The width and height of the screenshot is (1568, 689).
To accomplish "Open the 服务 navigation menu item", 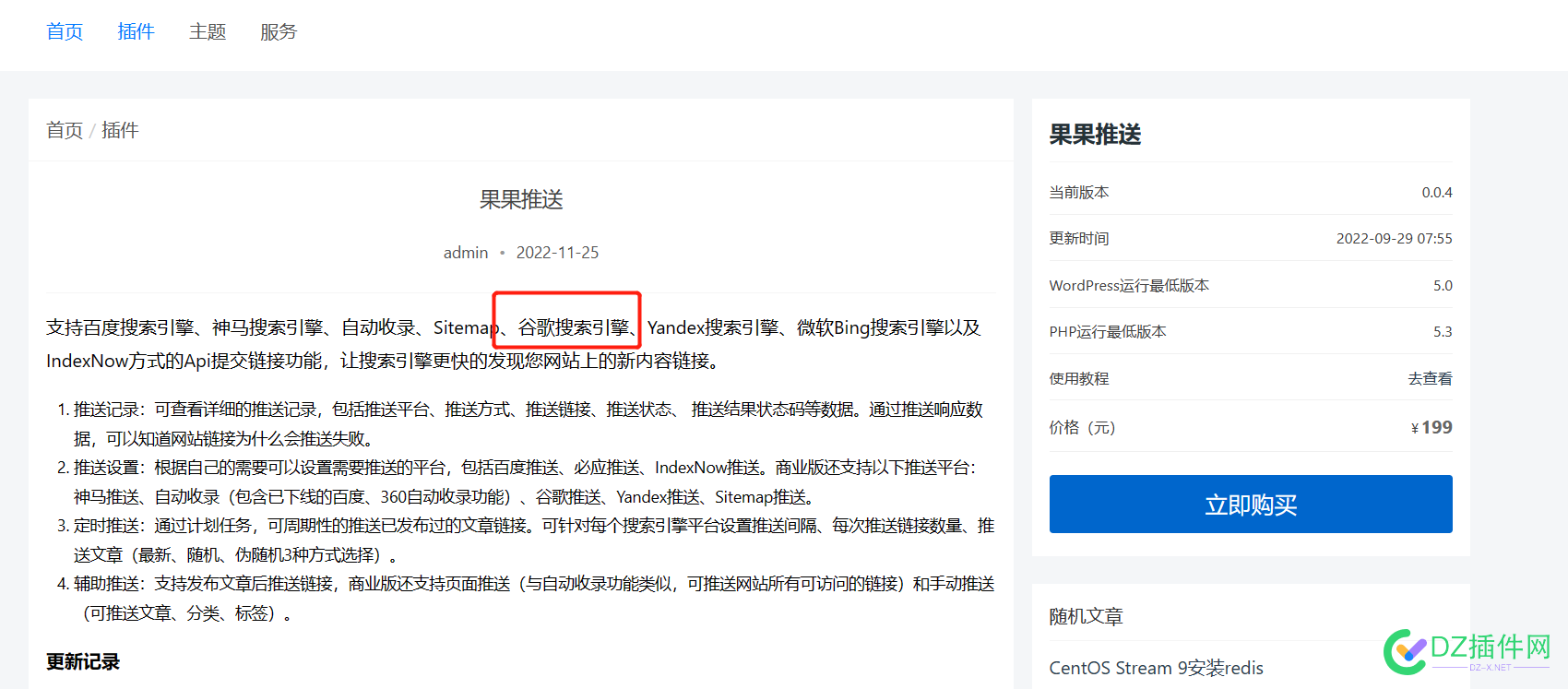I will click(x=279, y=32).
